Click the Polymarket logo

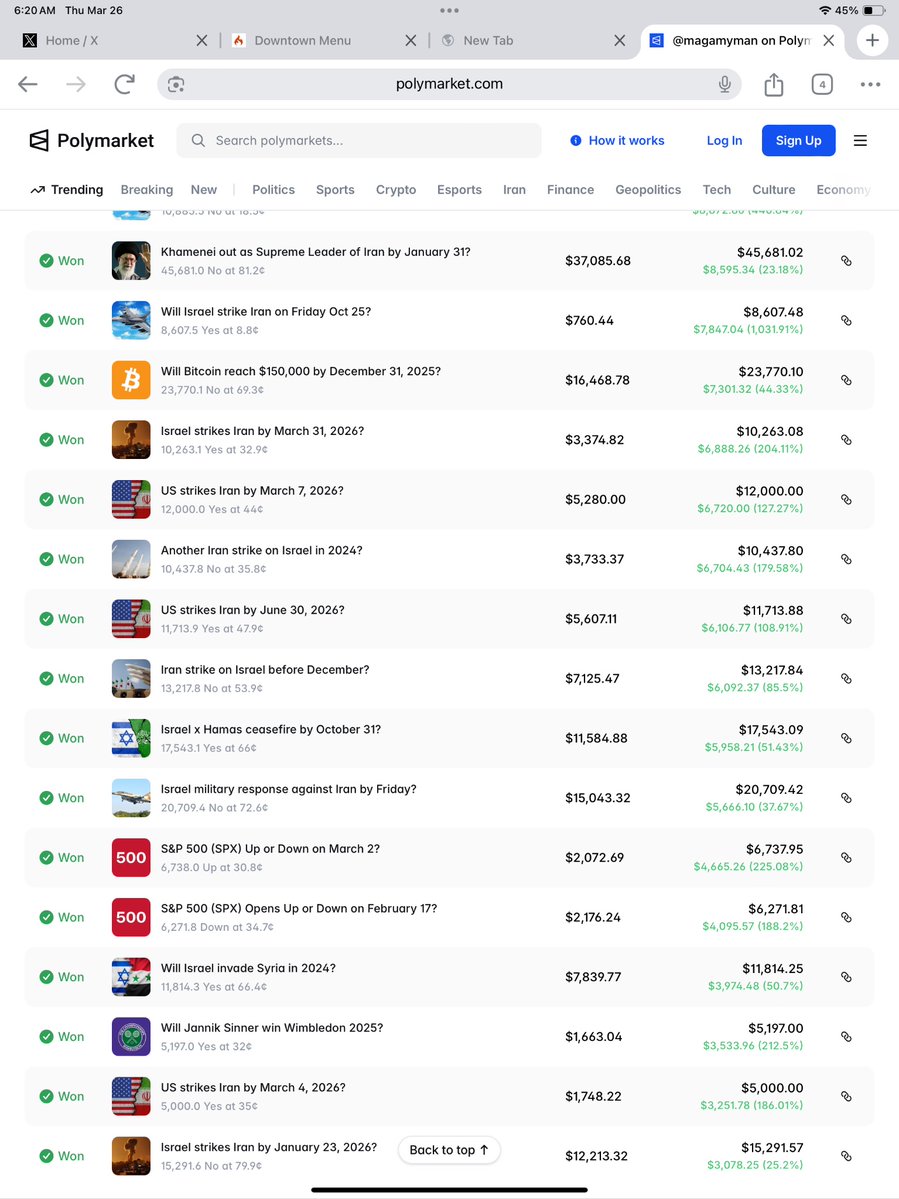pyautogui.click(x=92, y=141)
